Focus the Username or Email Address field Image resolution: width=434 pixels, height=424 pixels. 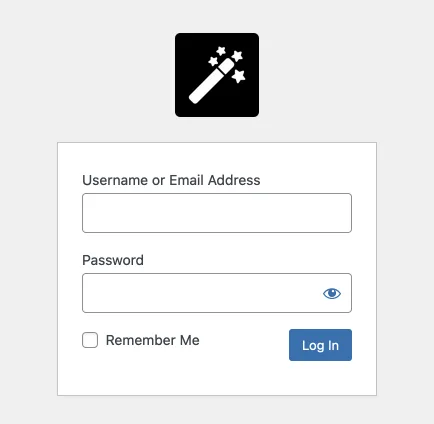coord(217,213)
